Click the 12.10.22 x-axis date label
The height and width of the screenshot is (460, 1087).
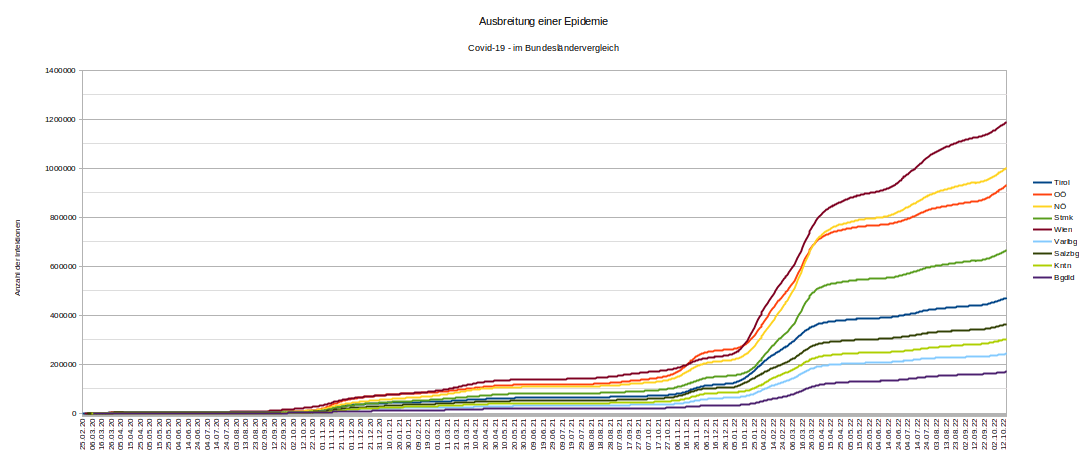tap(1003, 434)
